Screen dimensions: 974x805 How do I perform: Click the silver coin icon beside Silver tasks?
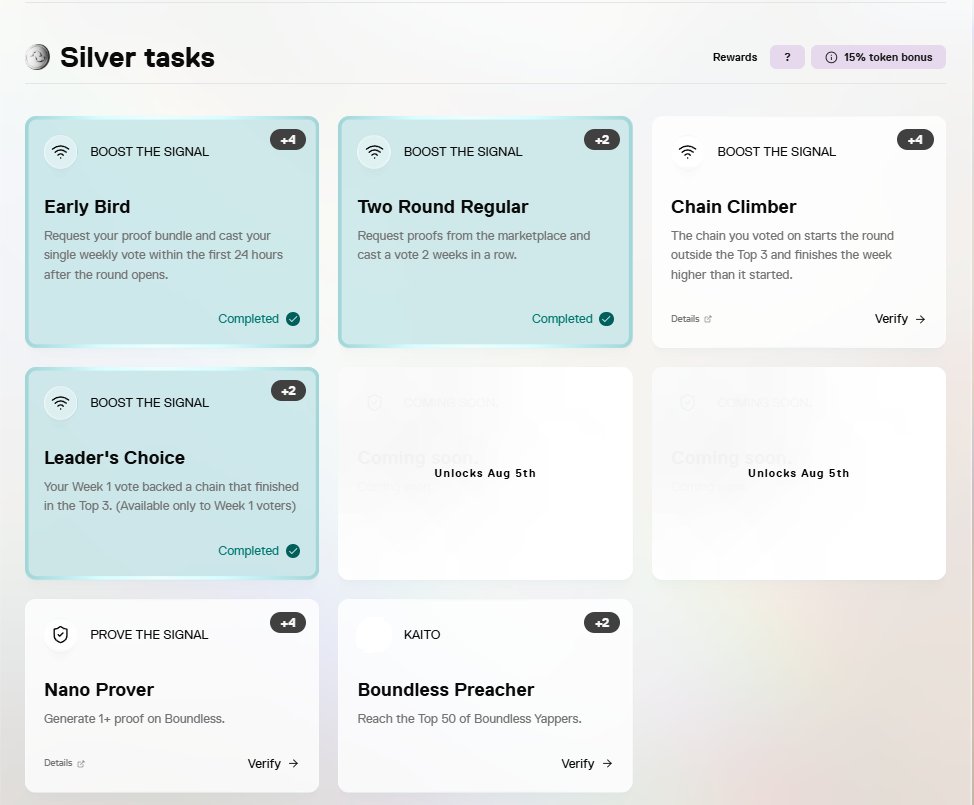click(38, 57)
